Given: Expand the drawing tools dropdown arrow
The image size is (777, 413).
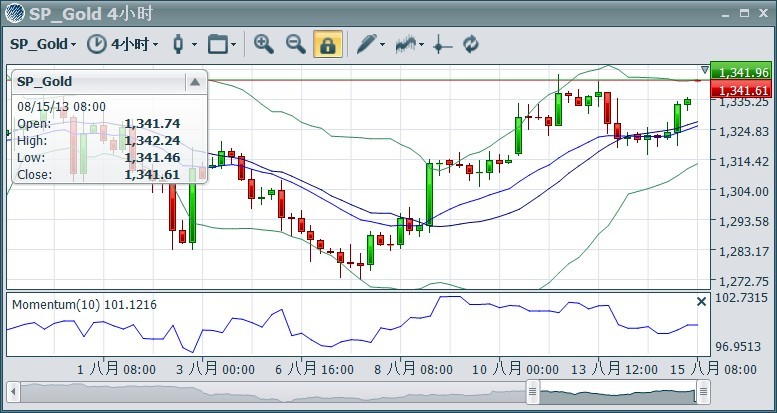Looking at the screenshot, I should 383,45.
